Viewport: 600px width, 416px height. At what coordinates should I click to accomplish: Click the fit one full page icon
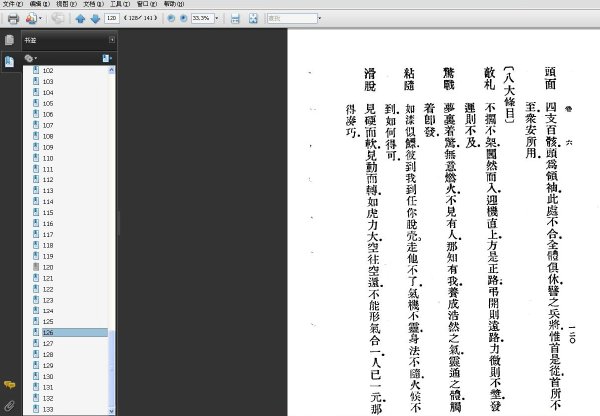[253, 18]
